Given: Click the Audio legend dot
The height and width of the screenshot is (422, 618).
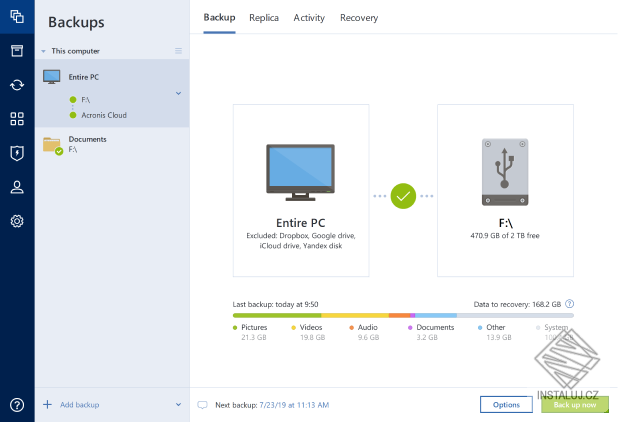Looking at the screenshot, I should (x=351, y=327).
